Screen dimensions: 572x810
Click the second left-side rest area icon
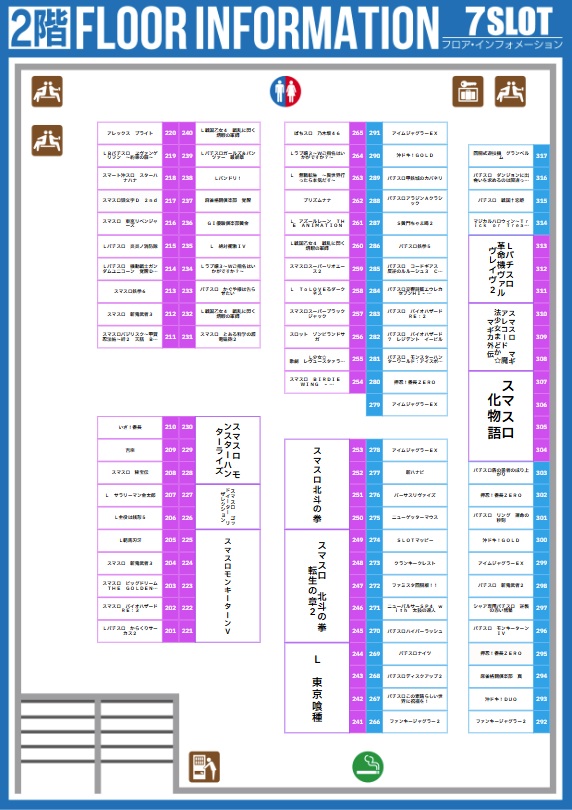pyautogui.click(x=47, y=140)
